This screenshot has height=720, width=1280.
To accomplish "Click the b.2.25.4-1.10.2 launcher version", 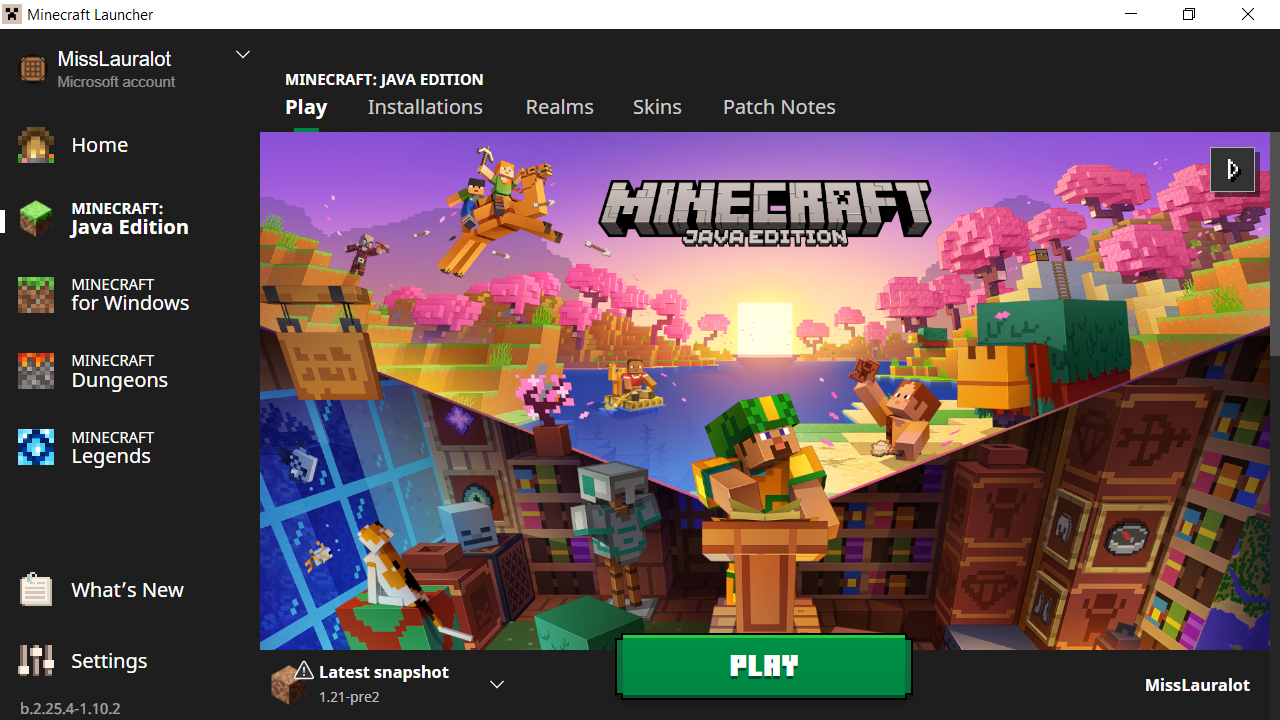I will 70,708.
